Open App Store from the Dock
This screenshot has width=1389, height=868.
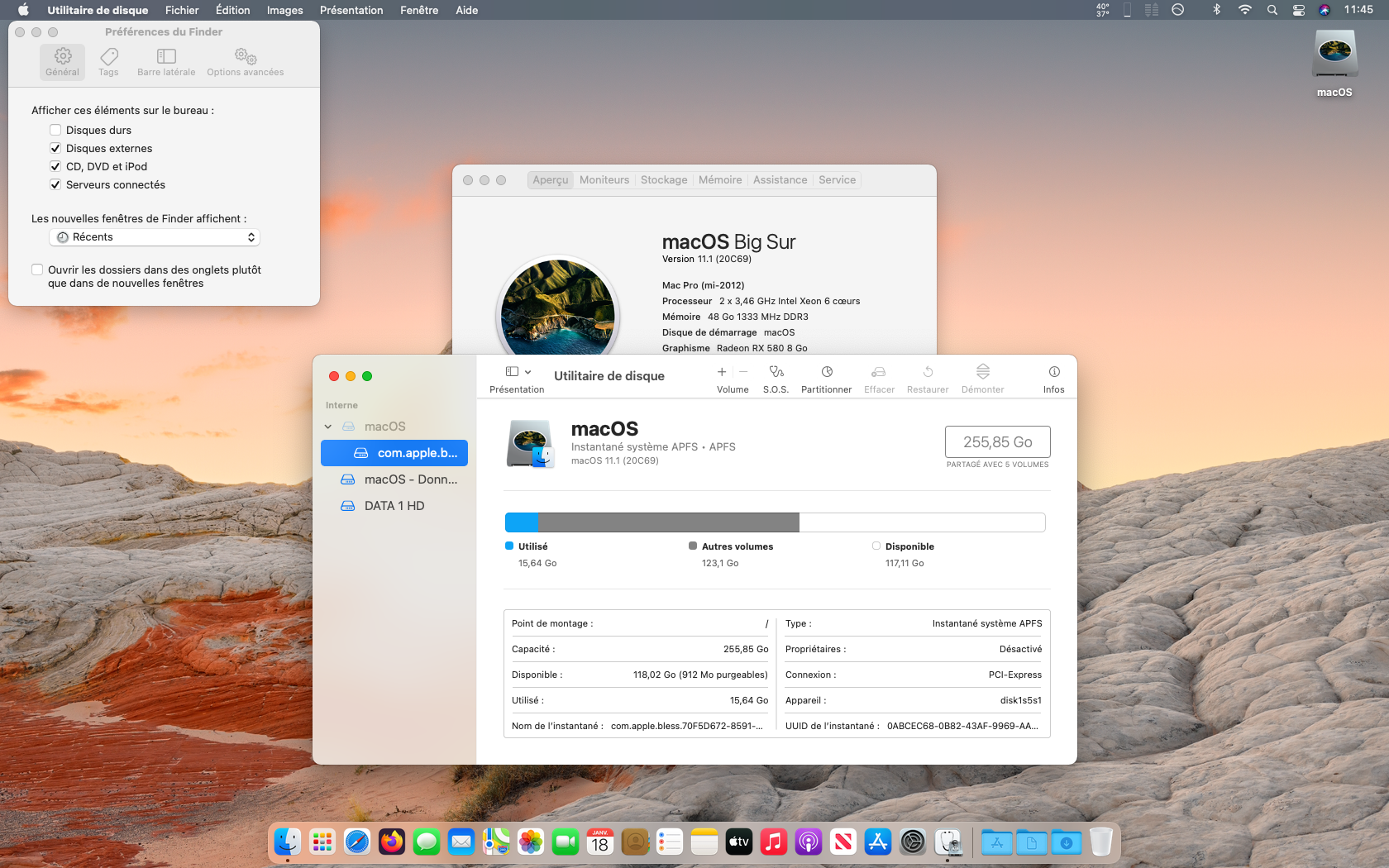pyautogui.click(x=878, y=842)
